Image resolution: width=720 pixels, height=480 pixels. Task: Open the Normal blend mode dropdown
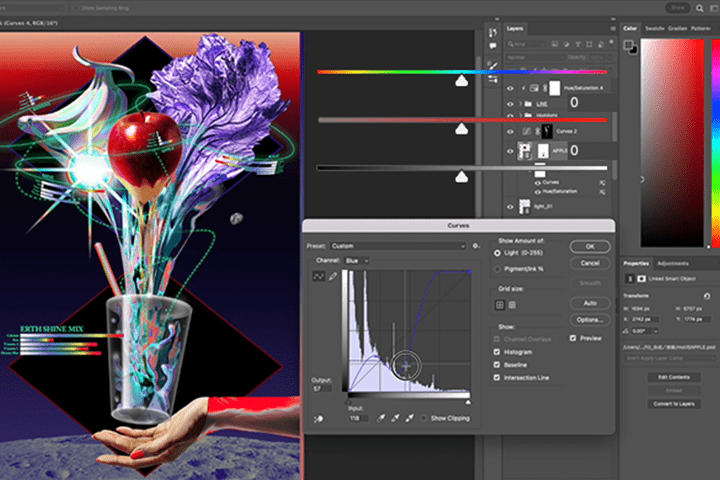coord(535,57)
